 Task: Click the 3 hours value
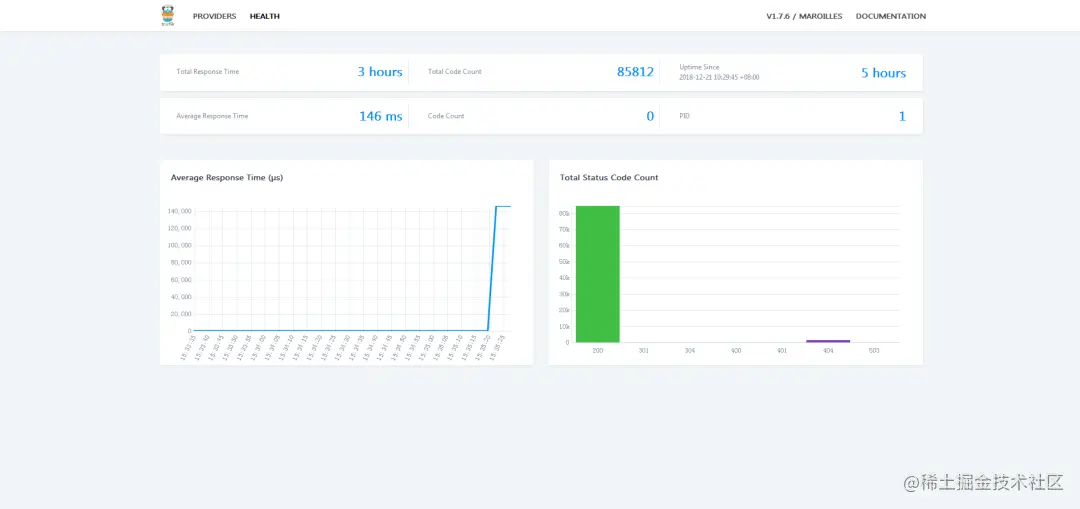380,72
